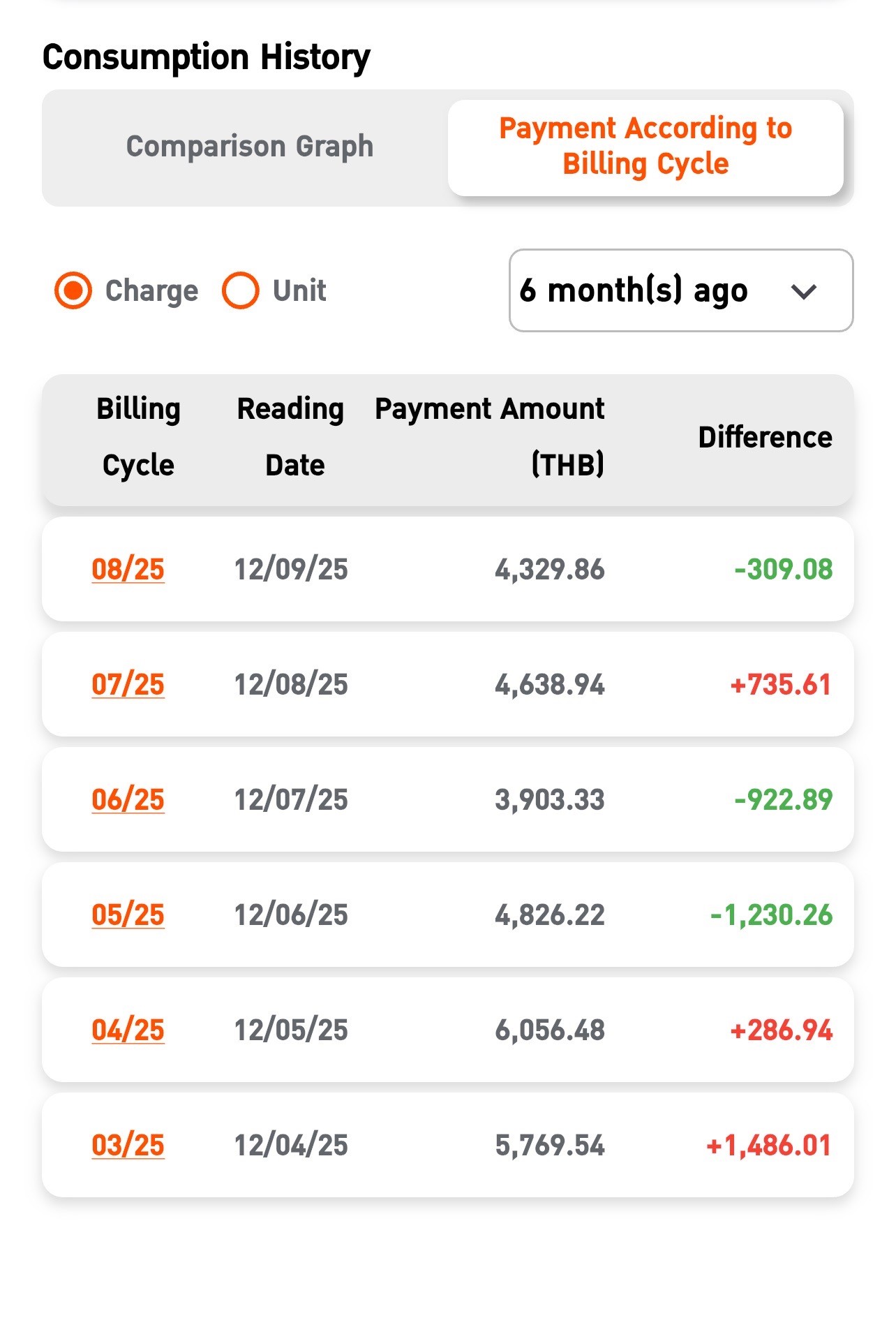The image size is (896, 1325).
Task: Select the Unit radio button
Action: 241,290
